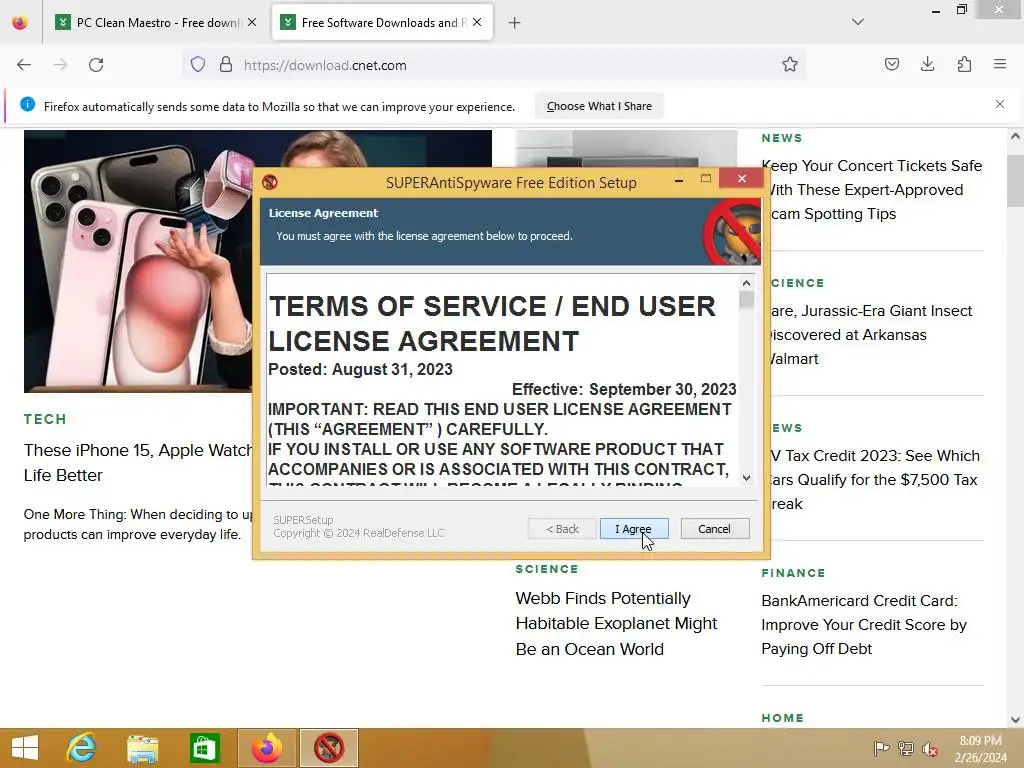Click SCIENCE label above Webb article
This screenshot has width=1024, height=768.
(547, 569)
